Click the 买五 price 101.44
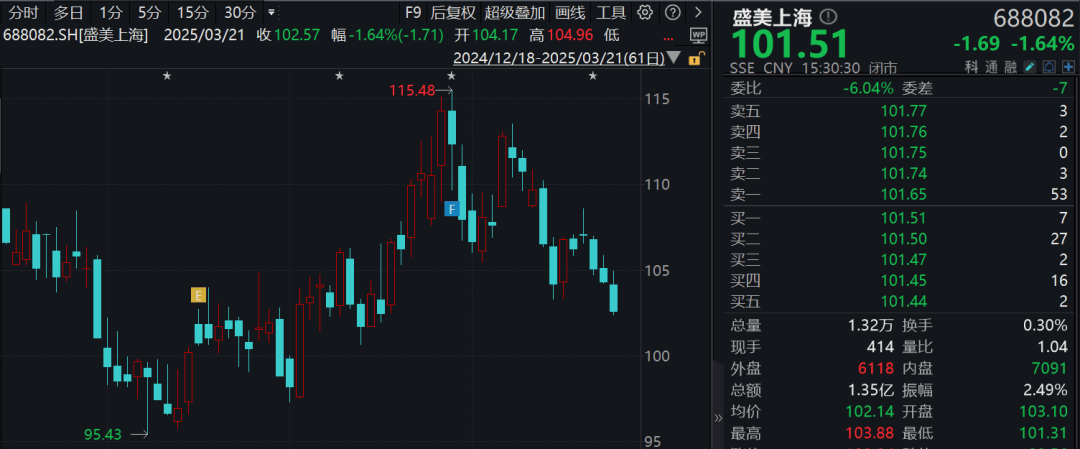This screenshot has height=449, width=1080. click(904, 301)
